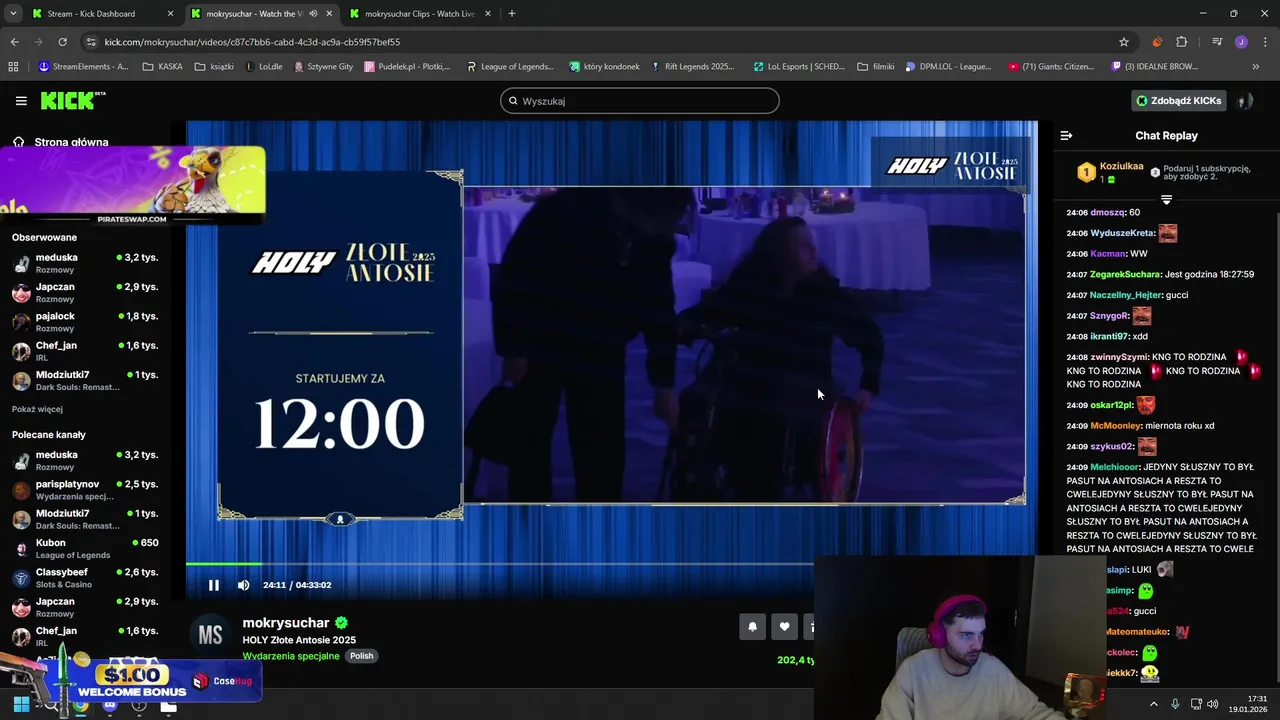The height and width of the screenshot is (720, 1280).
Task: Open the Pudelek.pl bookmark
Action: [408, 67]
